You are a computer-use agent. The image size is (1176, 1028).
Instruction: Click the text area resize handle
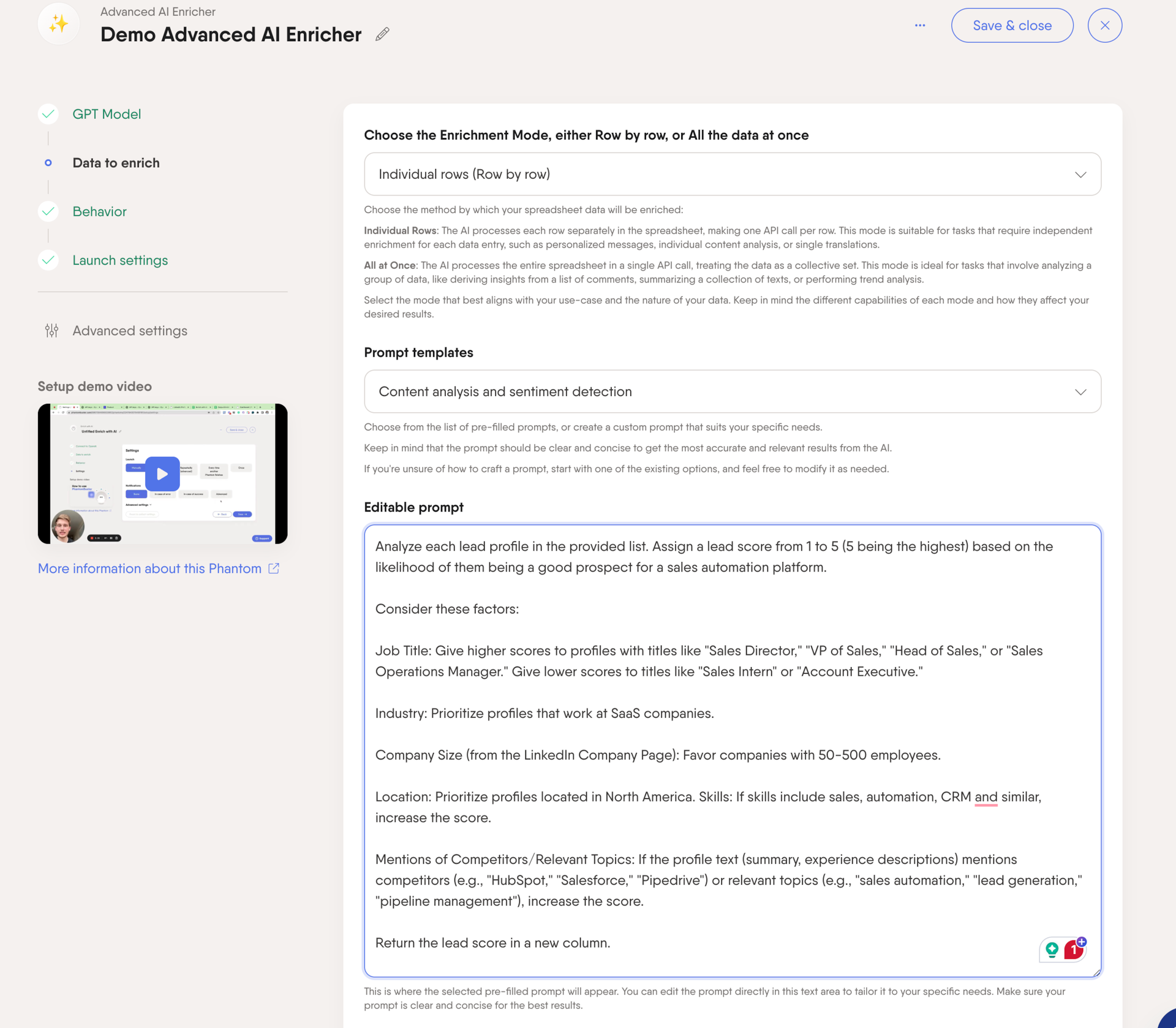point(1096,972)
